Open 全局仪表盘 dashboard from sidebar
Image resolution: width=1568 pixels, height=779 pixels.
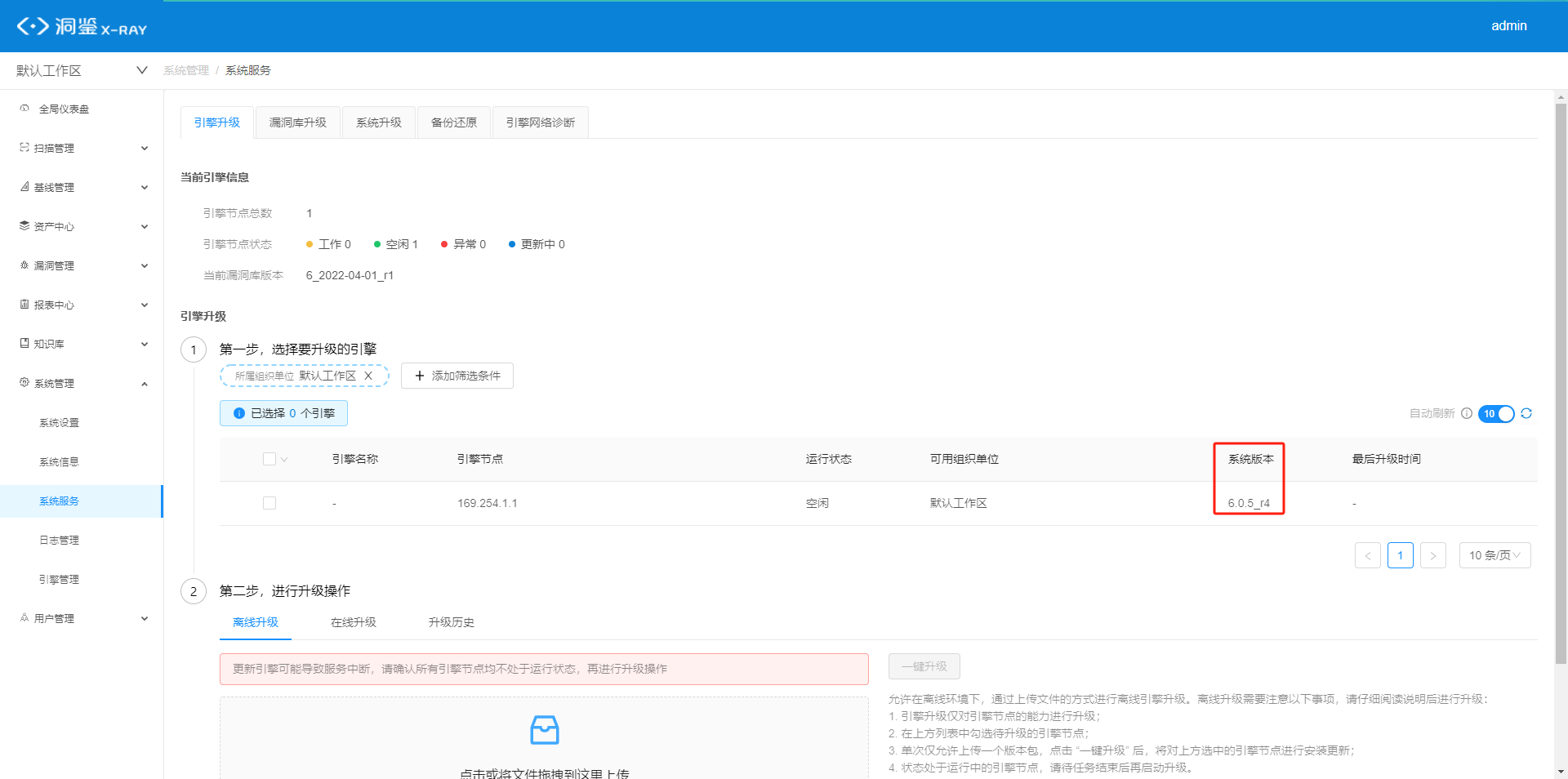click(64, 109)
